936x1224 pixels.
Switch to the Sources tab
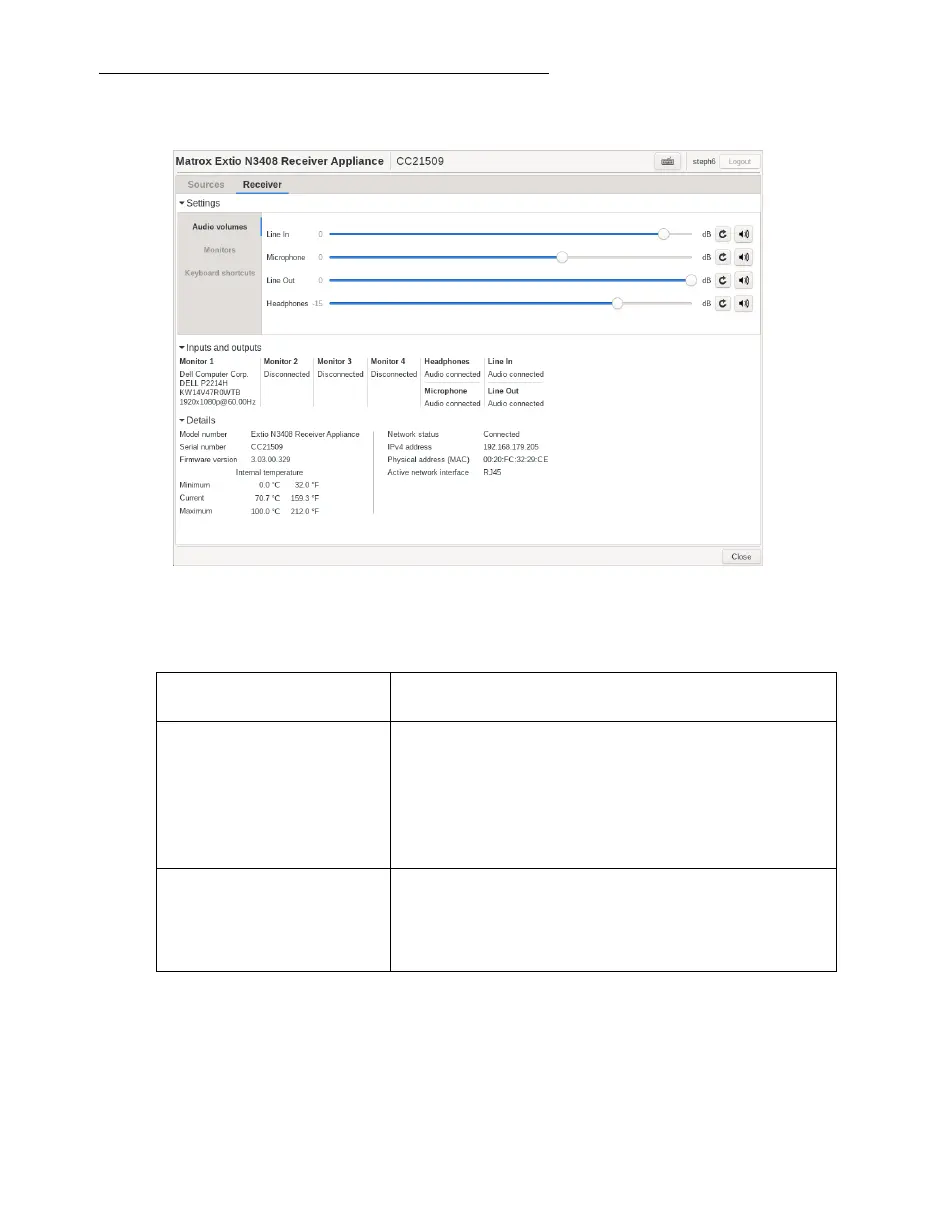tap(206, 185)
